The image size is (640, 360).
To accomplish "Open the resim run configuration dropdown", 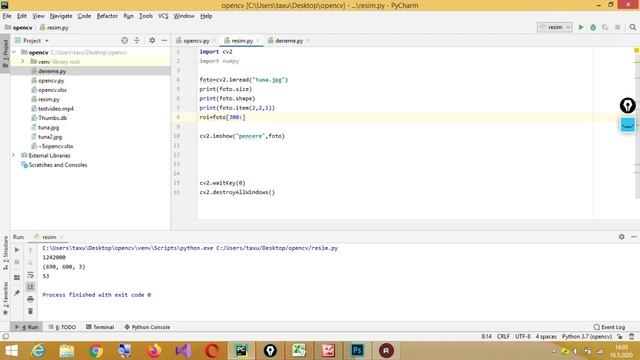I will (x=555, y=27).
